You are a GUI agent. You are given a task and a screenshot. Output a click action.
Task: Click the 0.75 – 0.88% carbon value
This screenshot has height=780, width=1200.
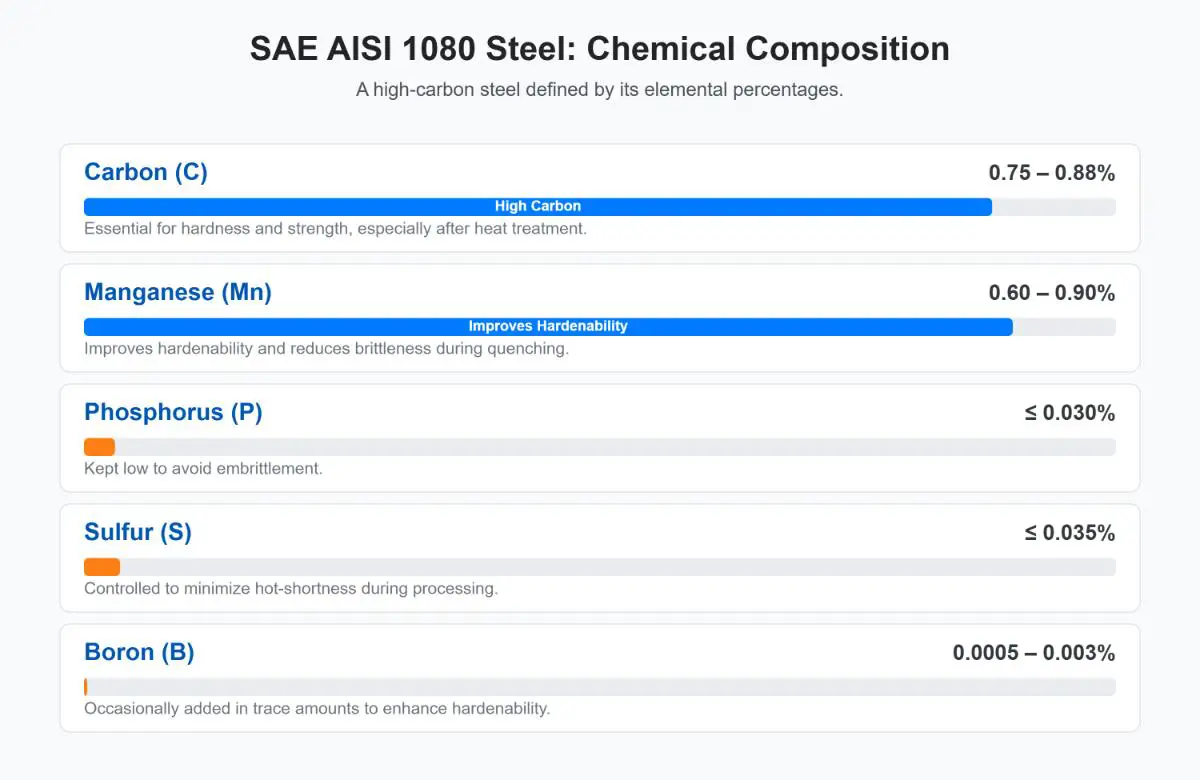tap(1052, 173)
